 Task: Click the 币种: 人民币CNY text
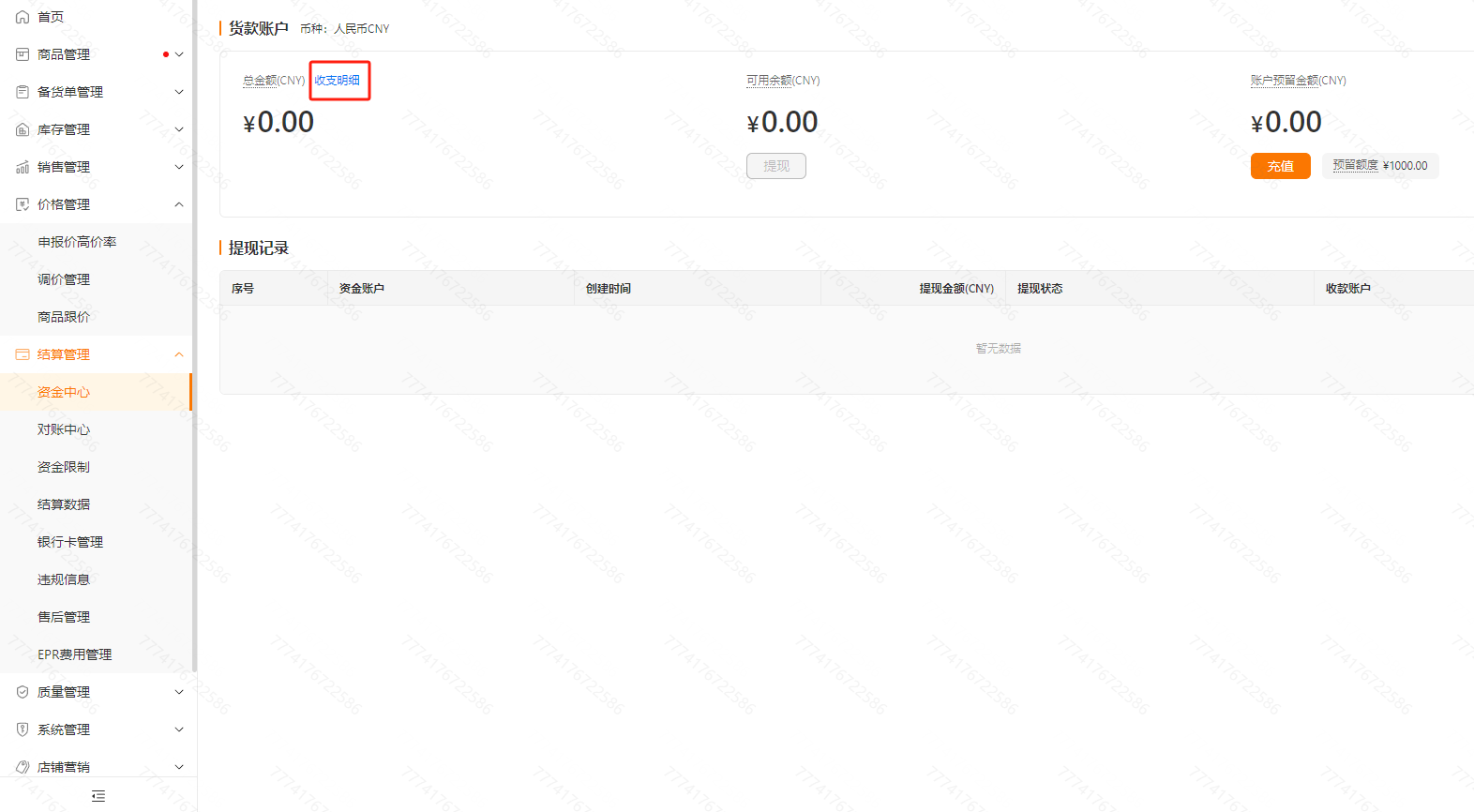coord(345,29)
